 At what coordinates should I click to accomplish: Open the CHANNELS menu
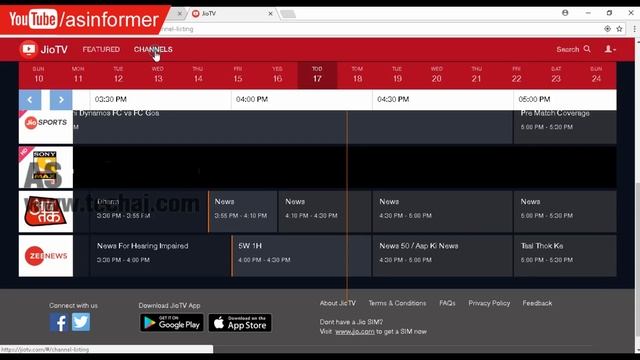pos(153,49)
